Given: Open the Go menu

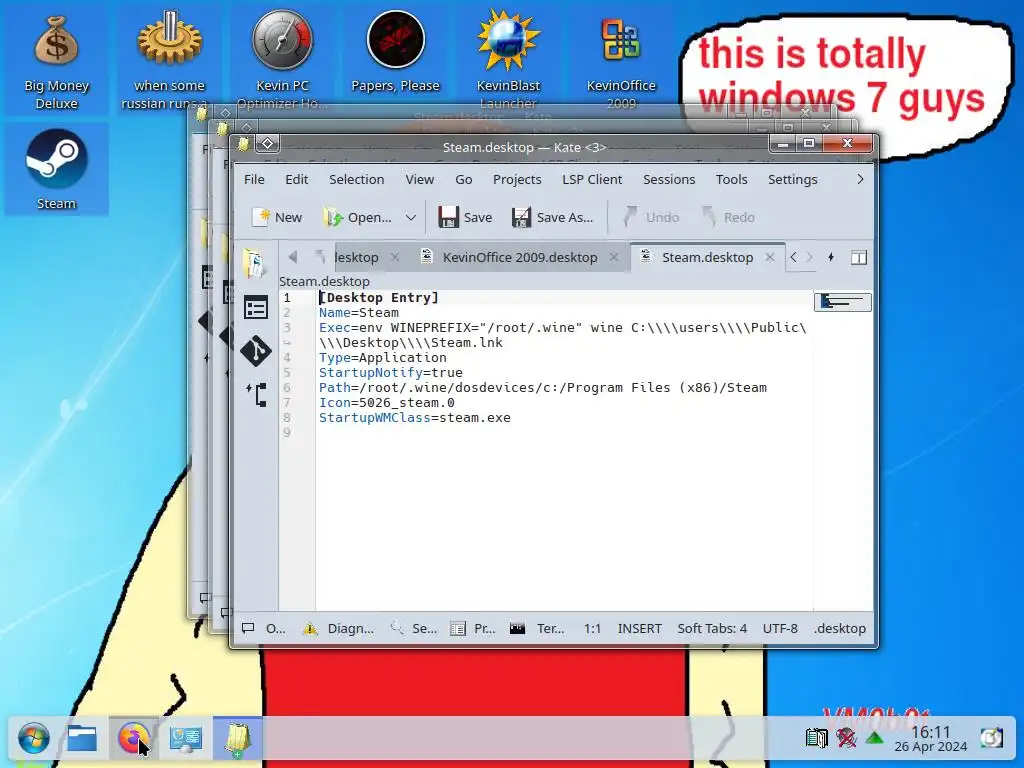Looking at the screenshot, I should click(464, 180).
